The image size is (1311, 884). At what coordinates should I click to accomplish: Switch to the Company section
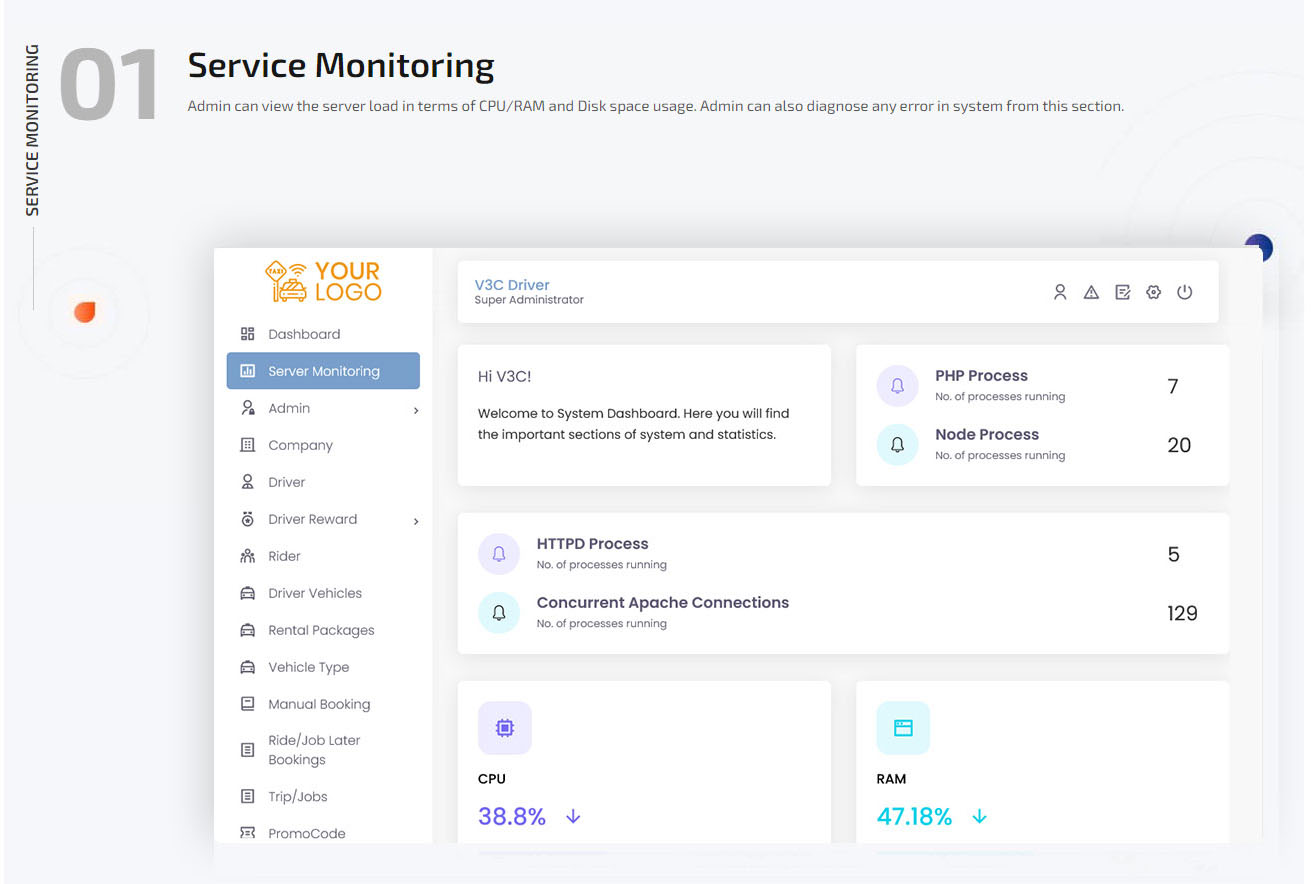coord(300,445)
